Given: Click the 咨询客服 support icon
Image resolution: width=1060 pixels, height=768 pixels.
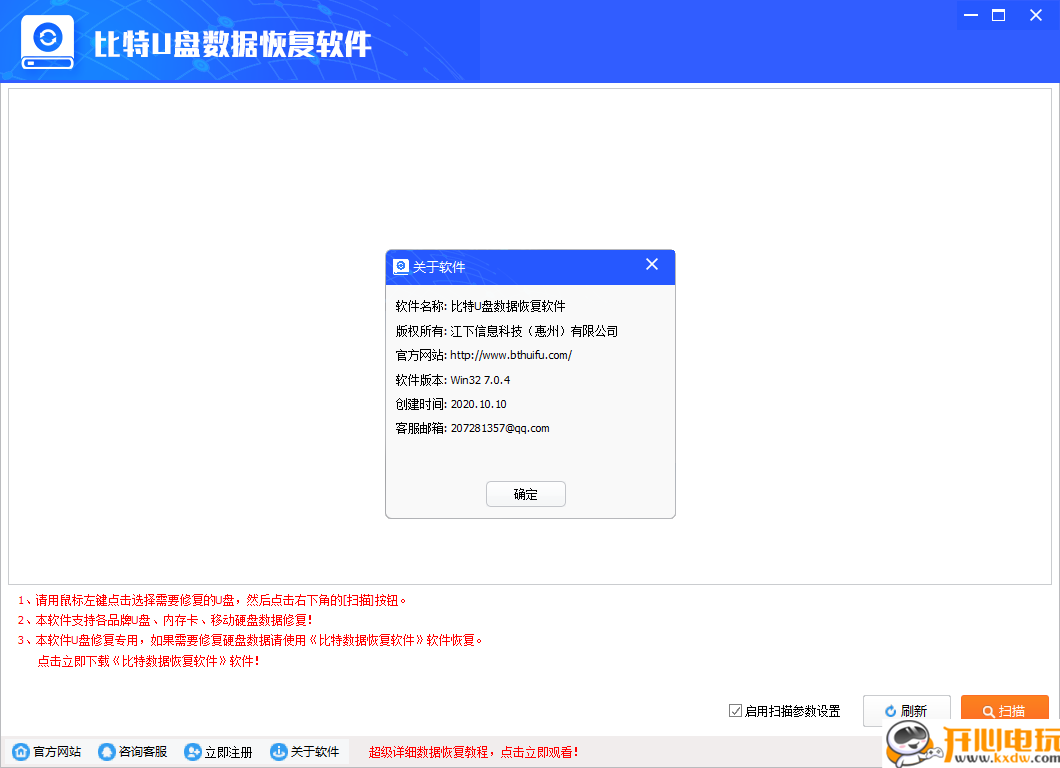Looking at the screenshot, I should click(107, 752).
